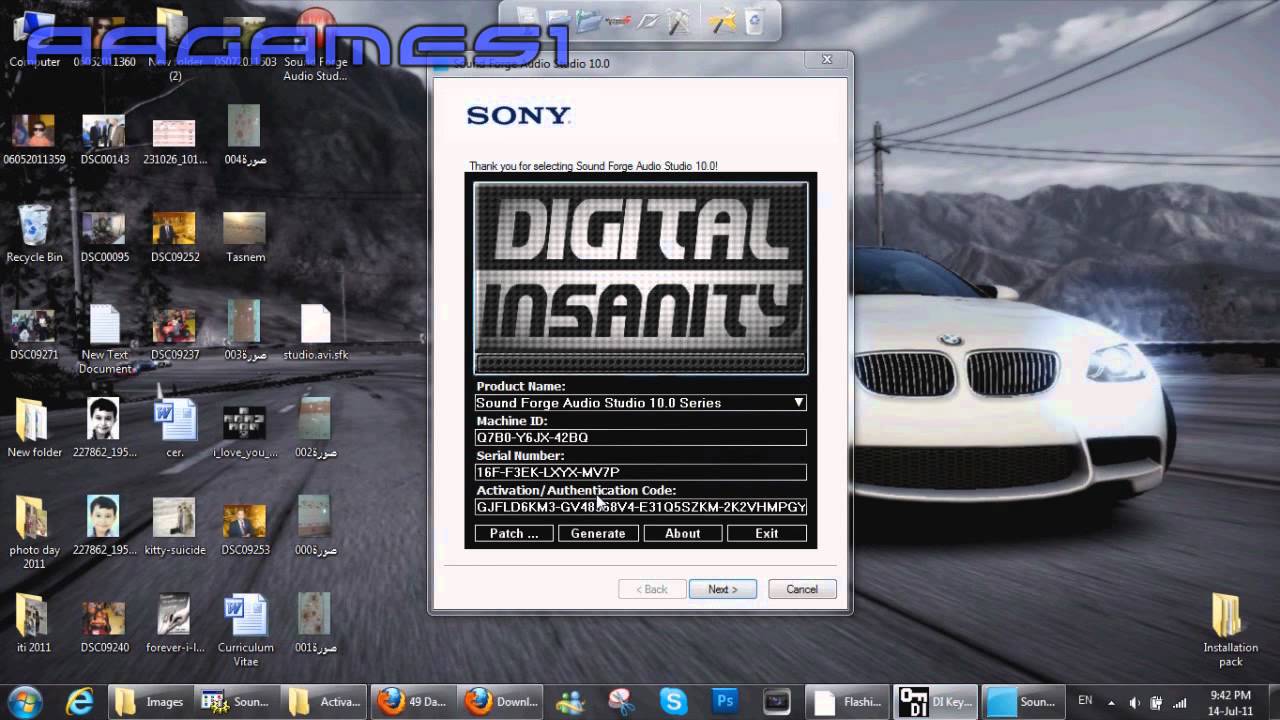The image size is (1280, 720).
Task: Select the iti 2011 folder
Action: (34, 624)
